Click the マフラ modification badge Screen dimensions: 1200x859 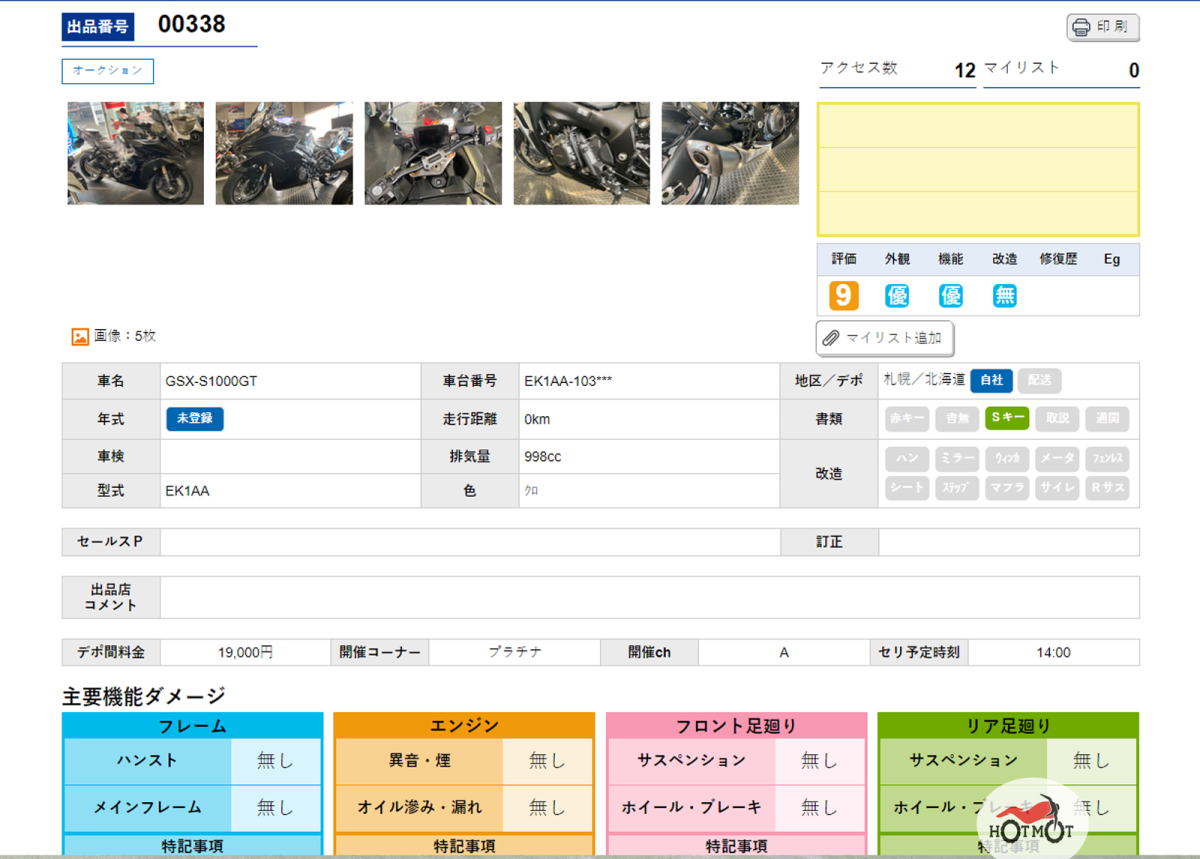coord(1007,488)
